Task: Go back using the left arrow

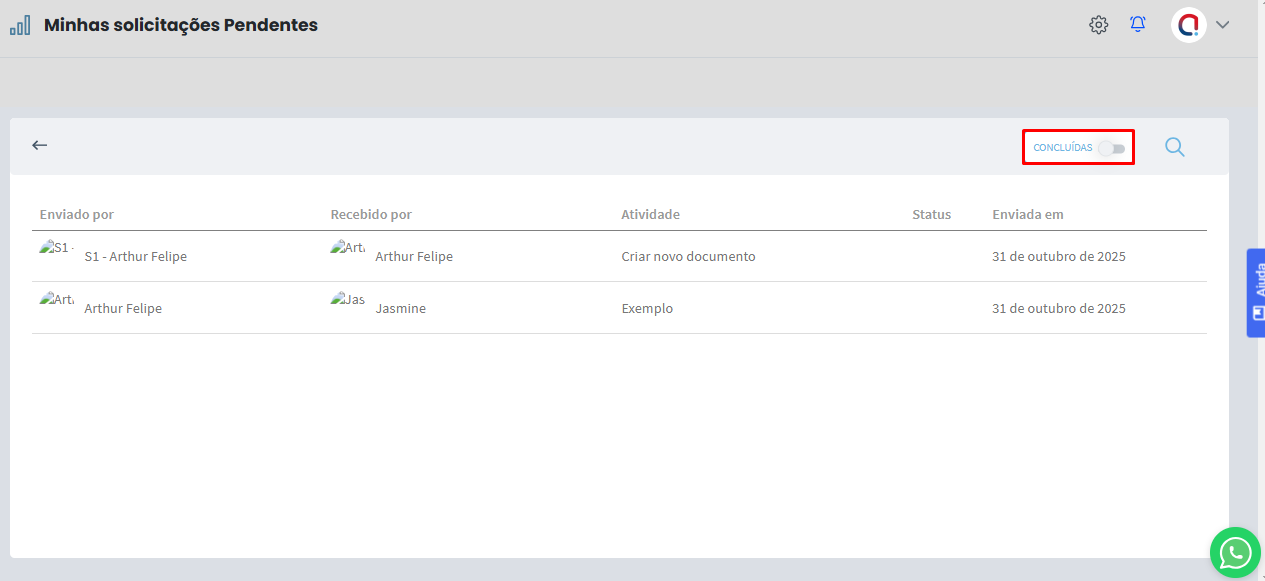Action: (40, 146)
